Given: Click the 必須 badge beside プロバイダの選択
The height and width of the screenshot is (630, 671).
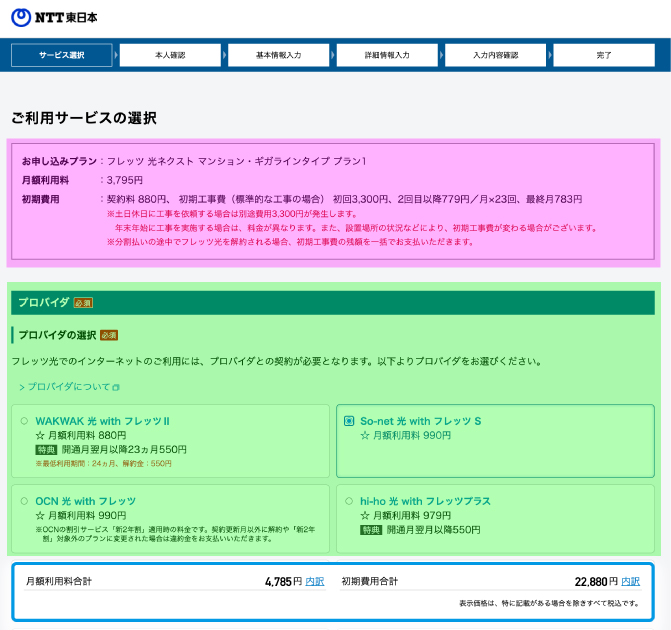Looking at the screenshot, I should click(x=109, y=335).
